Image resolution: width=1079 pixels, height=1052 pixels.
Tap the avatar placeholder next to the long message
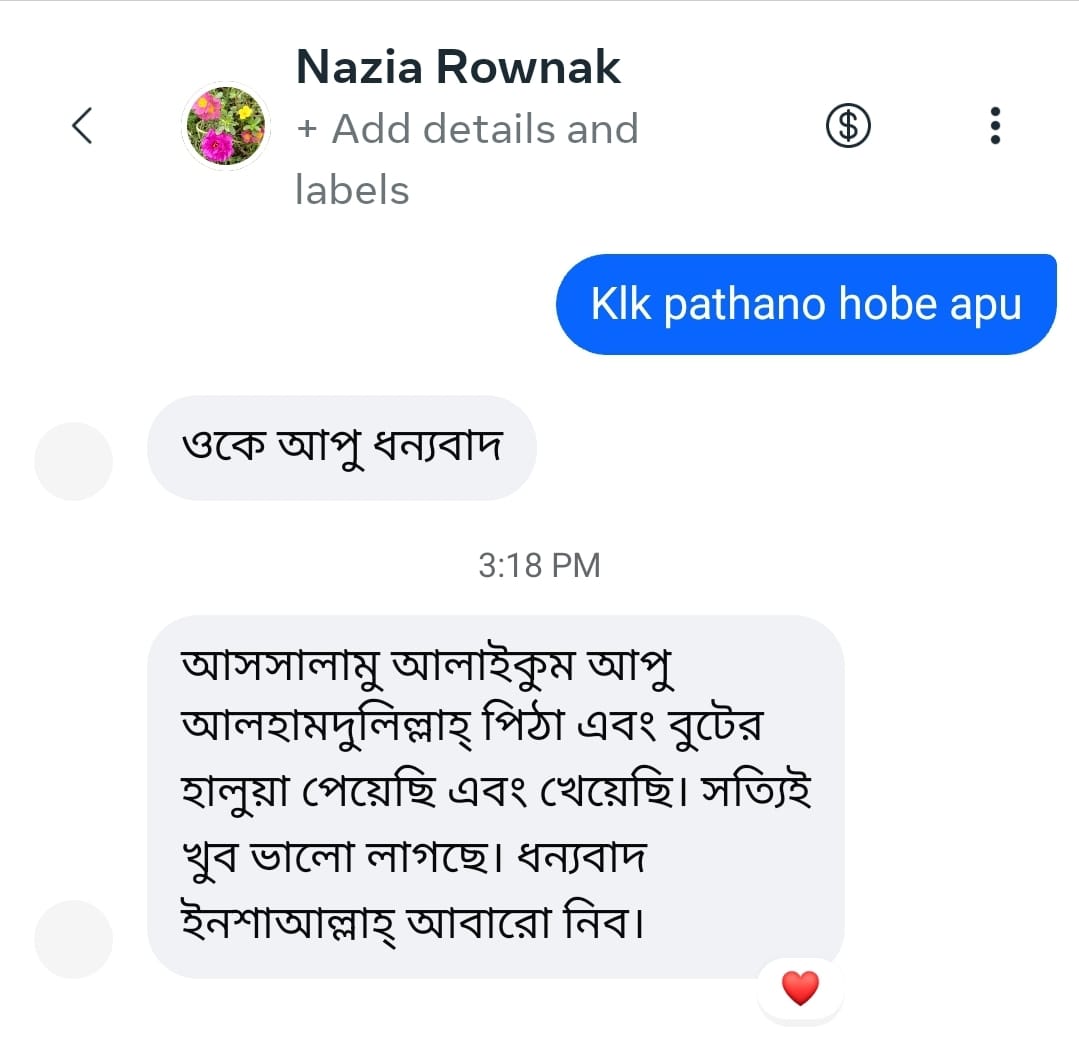click(72, 938)
